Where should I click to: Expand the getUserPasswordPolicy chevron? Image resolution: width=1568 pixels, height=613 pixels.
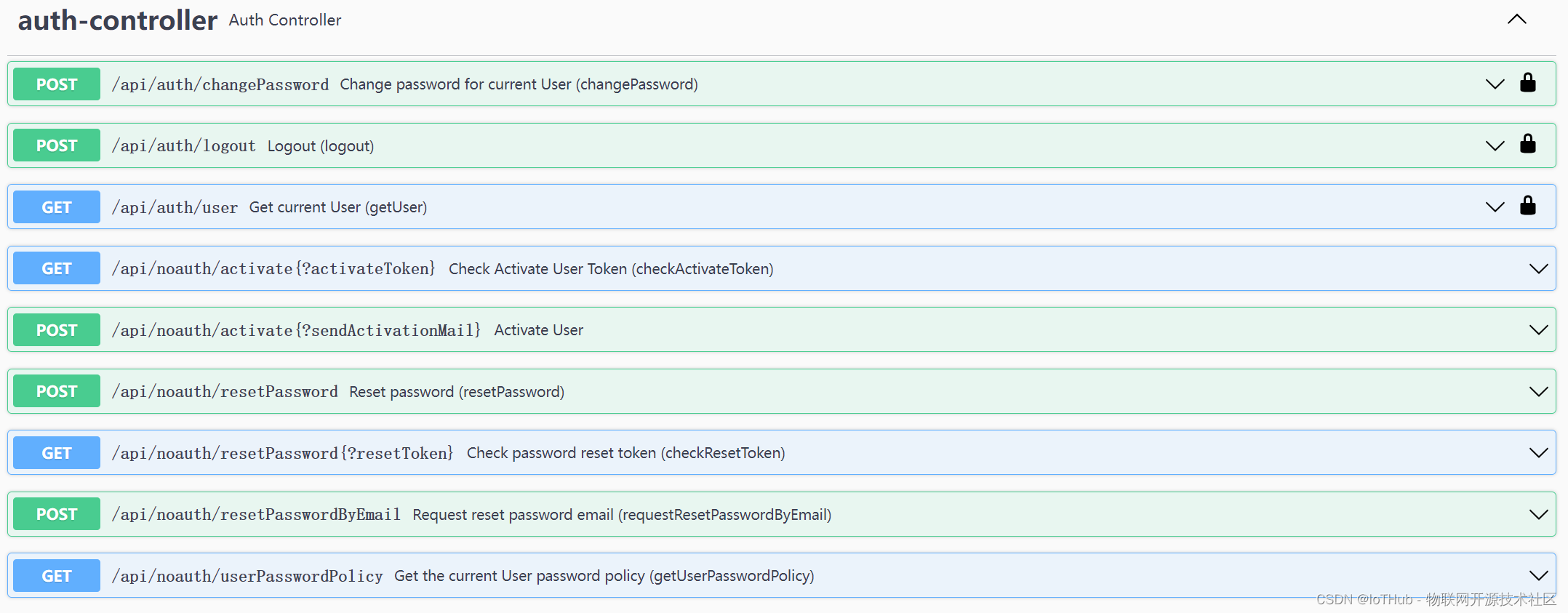(1539, 576)
